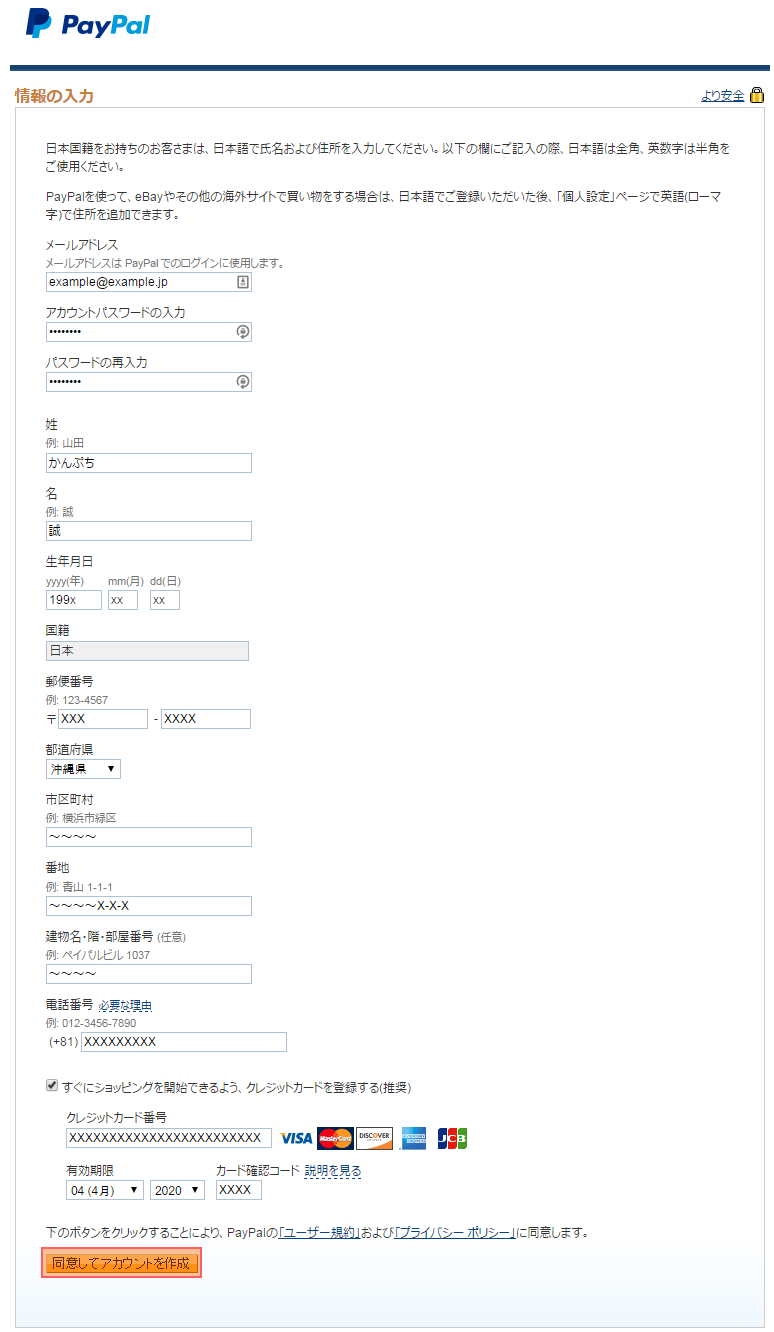Click the key icon in password field
The height and width of the screenshot is (1332, 774).
[242, 332]
